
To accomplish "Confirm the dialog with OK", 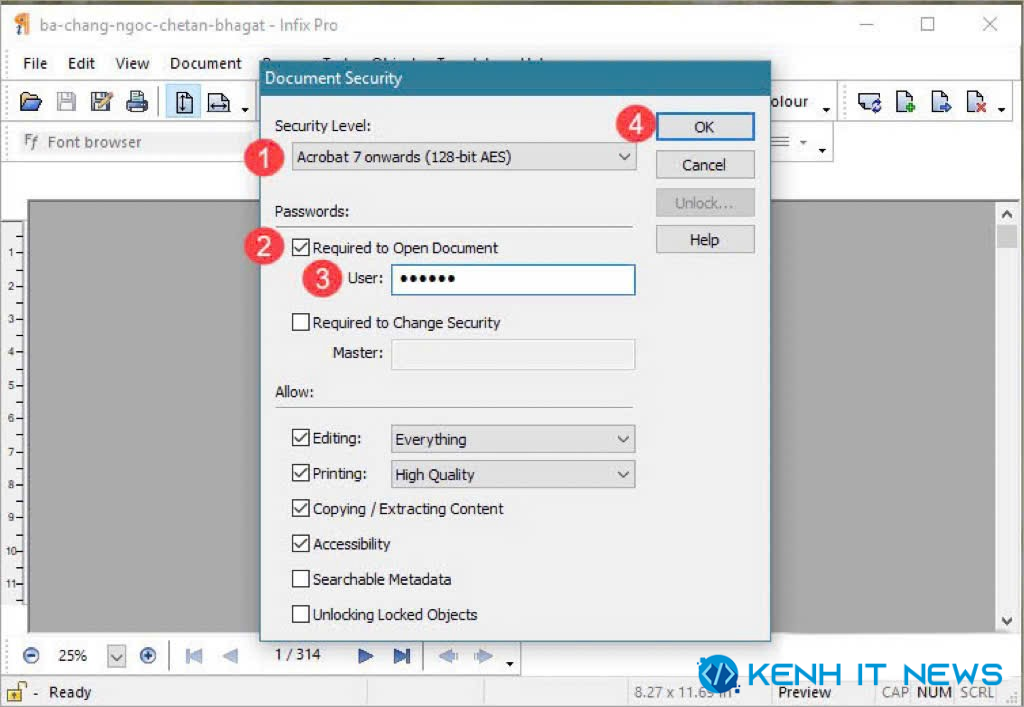I will click(x=705, y=127).
